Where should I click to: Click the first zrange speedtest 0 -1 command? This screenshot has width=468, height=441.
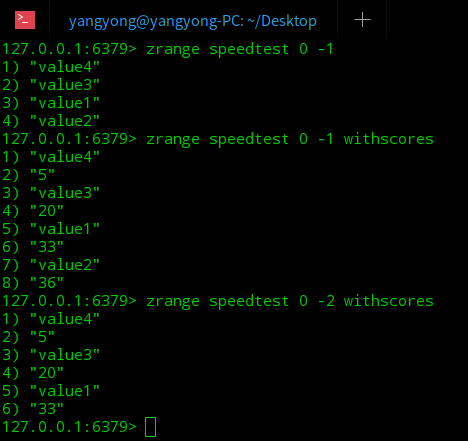click(240, 49)
